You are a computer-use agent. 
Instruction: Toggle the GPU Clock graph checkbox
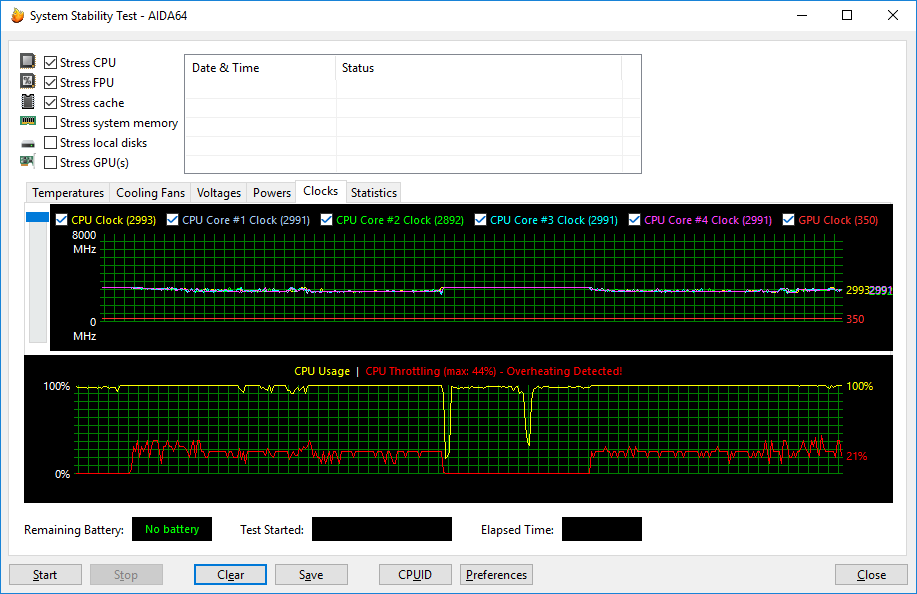789,220
